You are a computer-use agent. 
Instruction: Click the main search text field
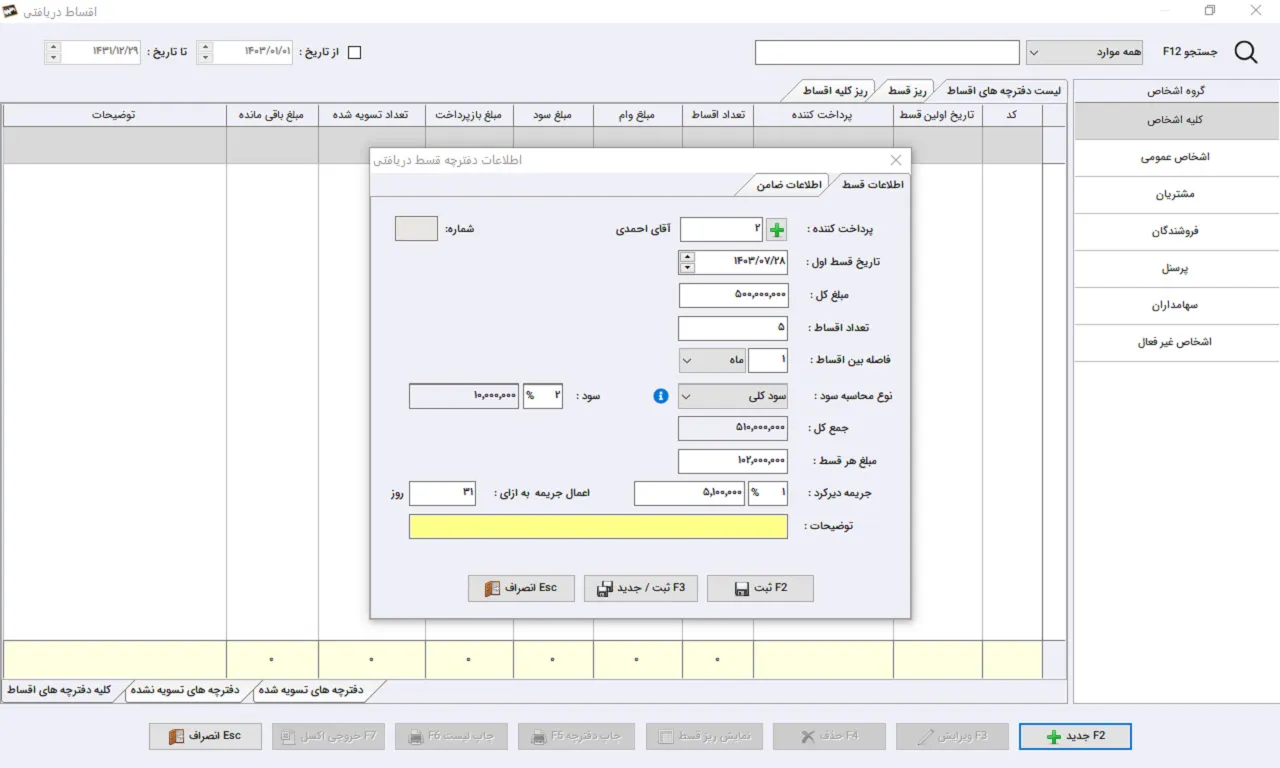tap(887, 52)
